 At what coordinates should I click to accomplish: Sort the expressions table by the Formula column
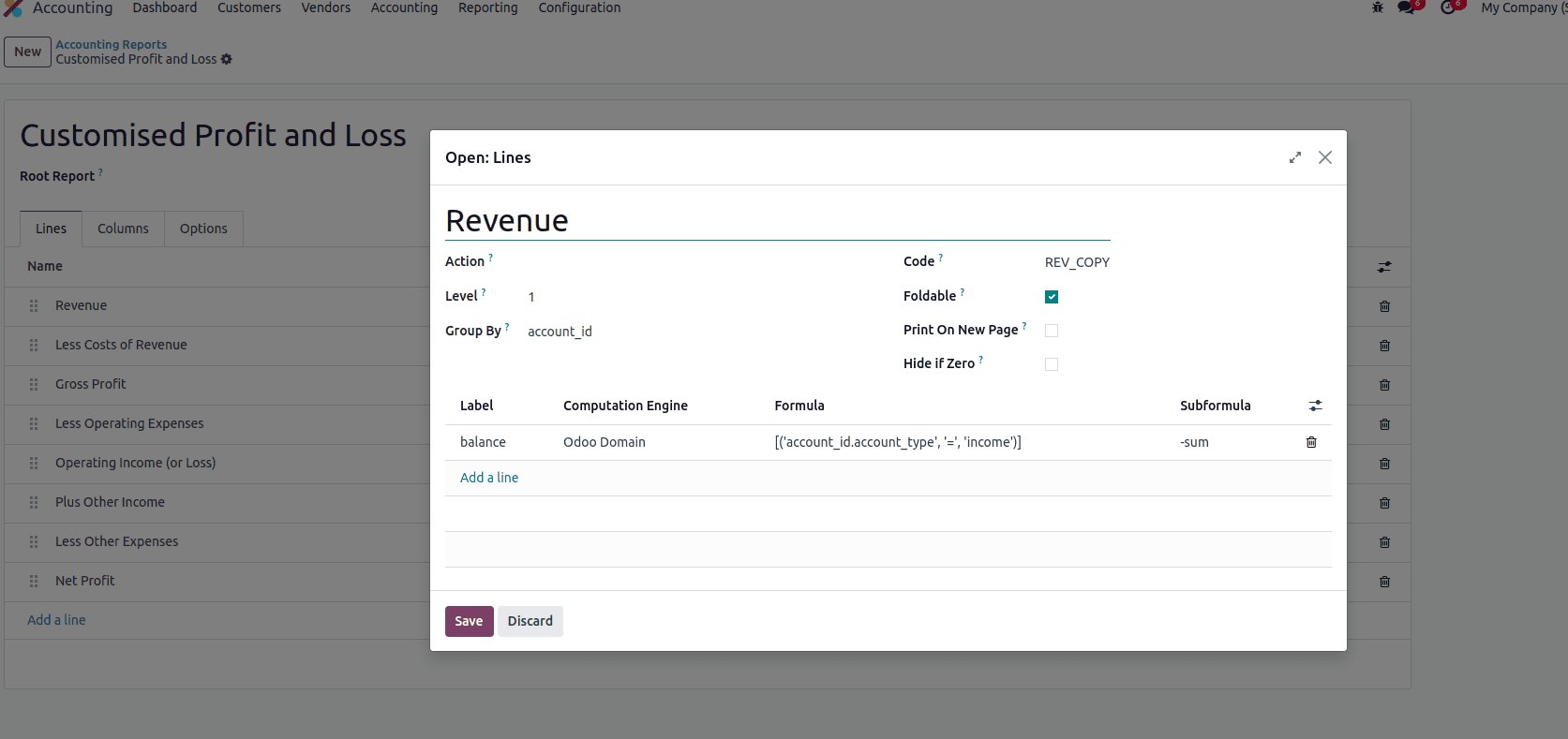(799, 406)
